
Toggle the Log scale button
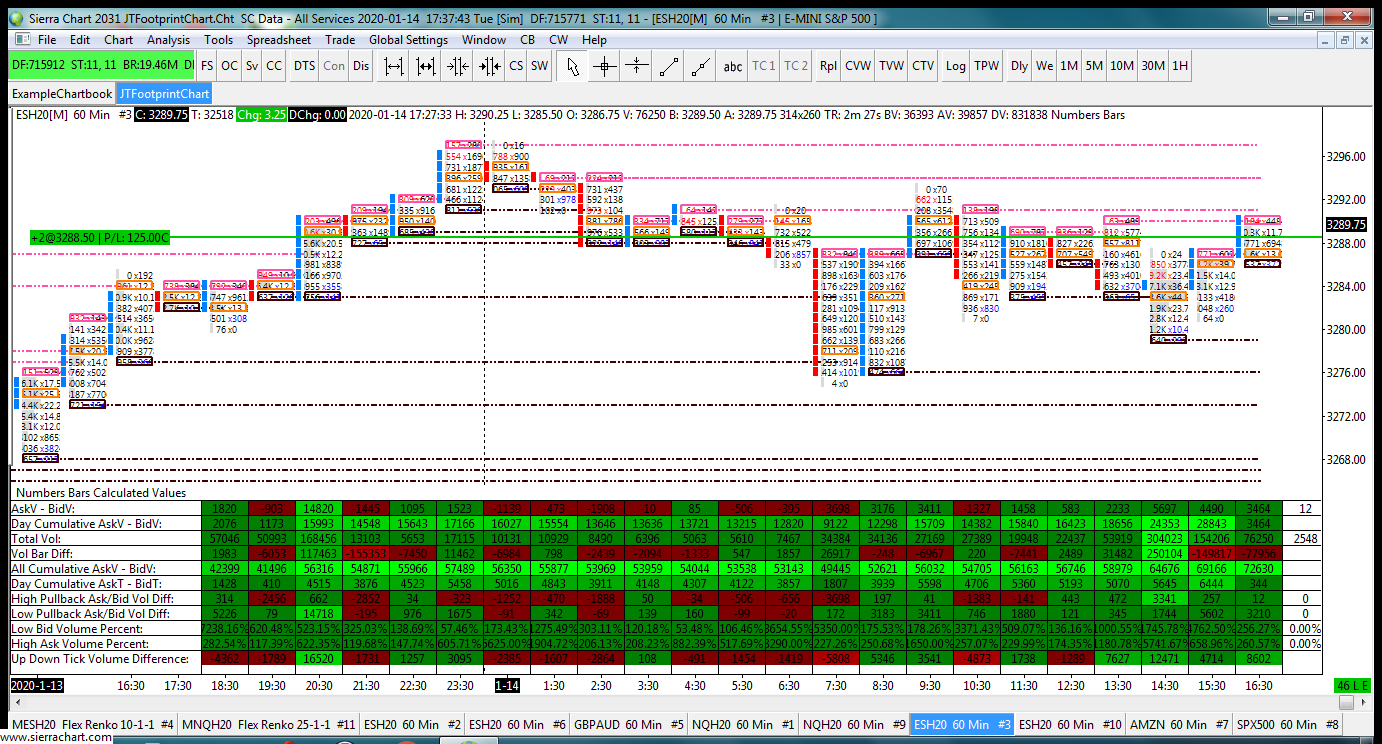click(x=956, y=66)
